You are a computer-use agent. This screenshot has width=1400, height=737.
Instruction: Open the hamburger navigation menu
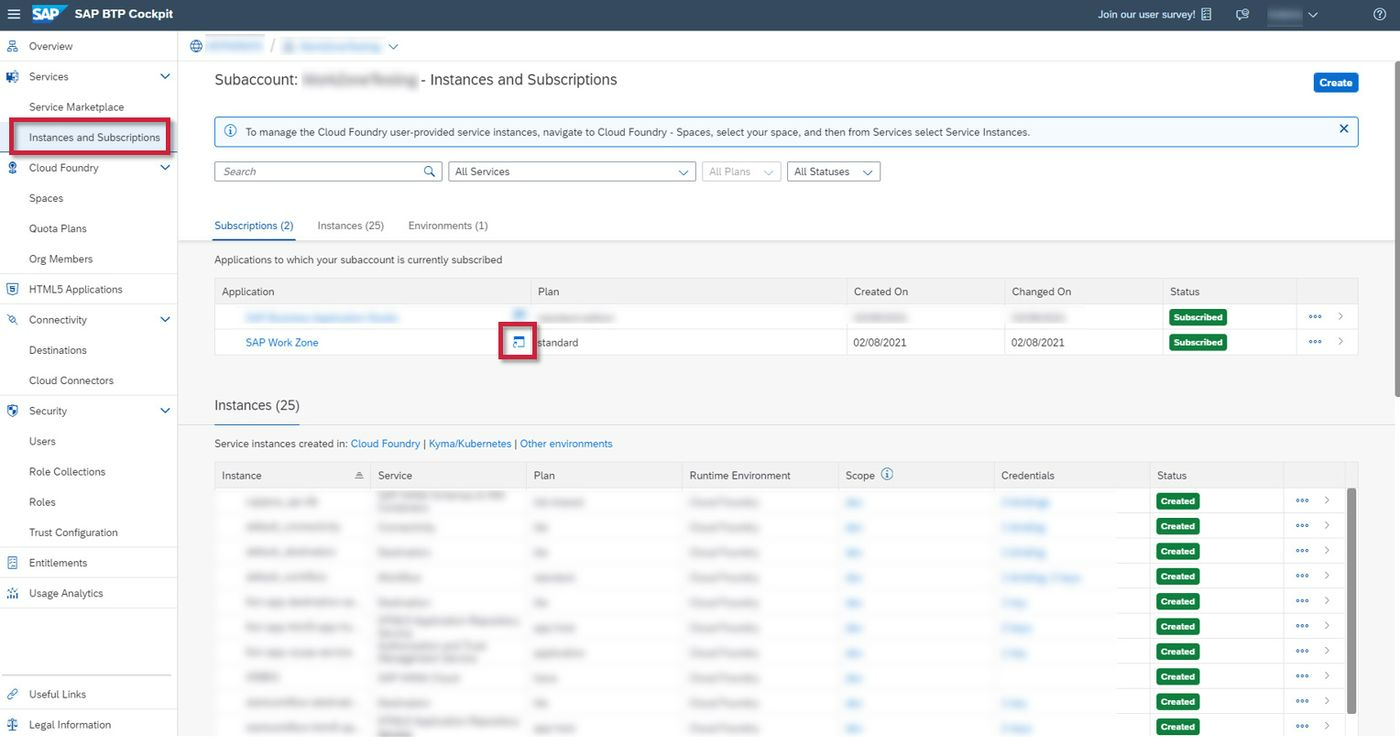pyautogui.click(x=13, y=14)
